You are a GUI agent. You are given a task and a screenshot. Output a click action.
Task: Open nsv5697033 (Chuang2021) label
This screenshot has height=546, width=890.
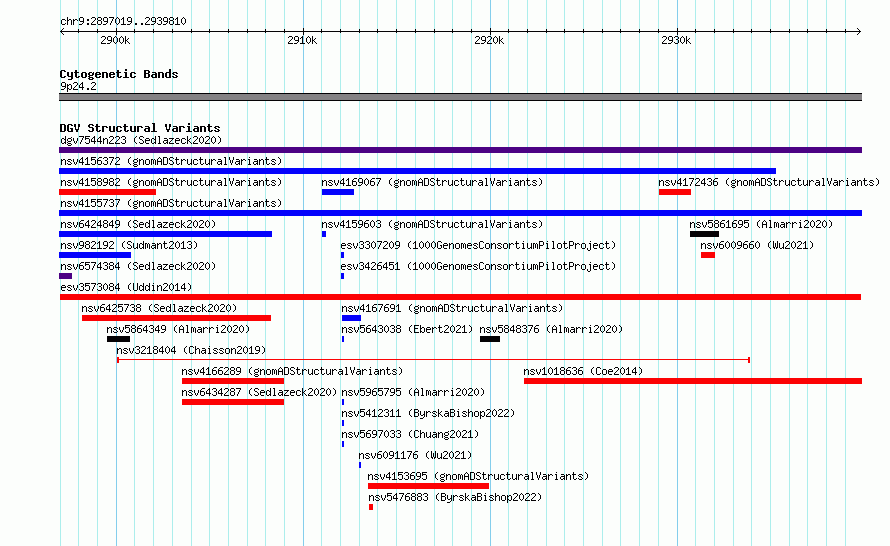(x=410, y=434)
